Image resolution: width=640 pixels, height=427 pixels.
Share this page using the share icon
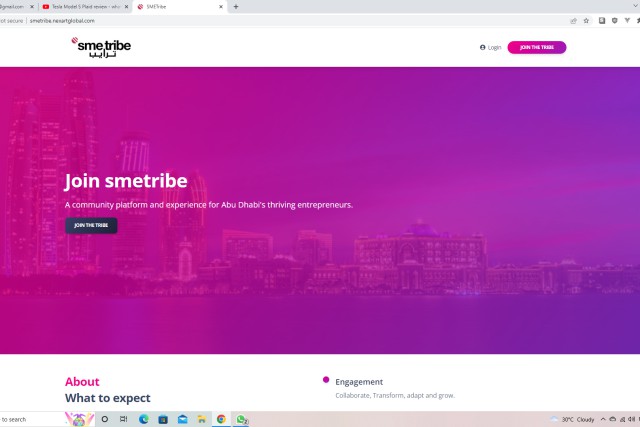point(573,20)
